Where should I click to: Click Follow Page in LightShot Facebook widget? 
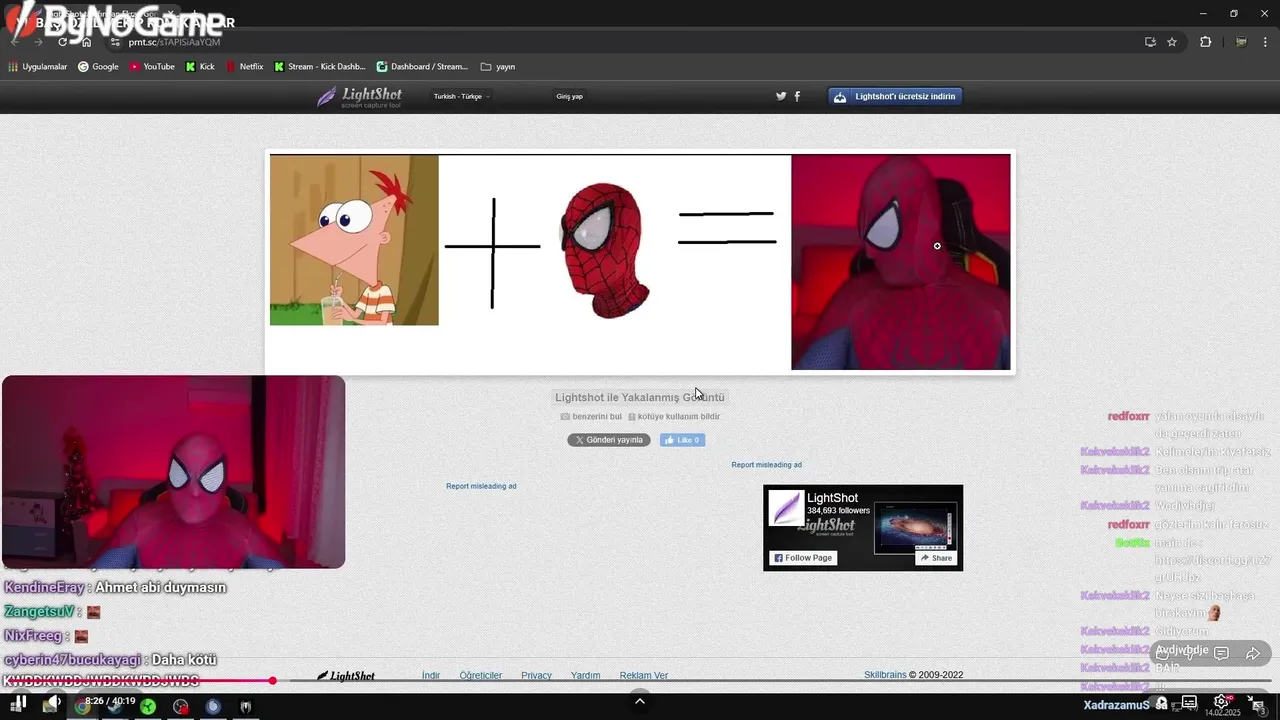803,558
